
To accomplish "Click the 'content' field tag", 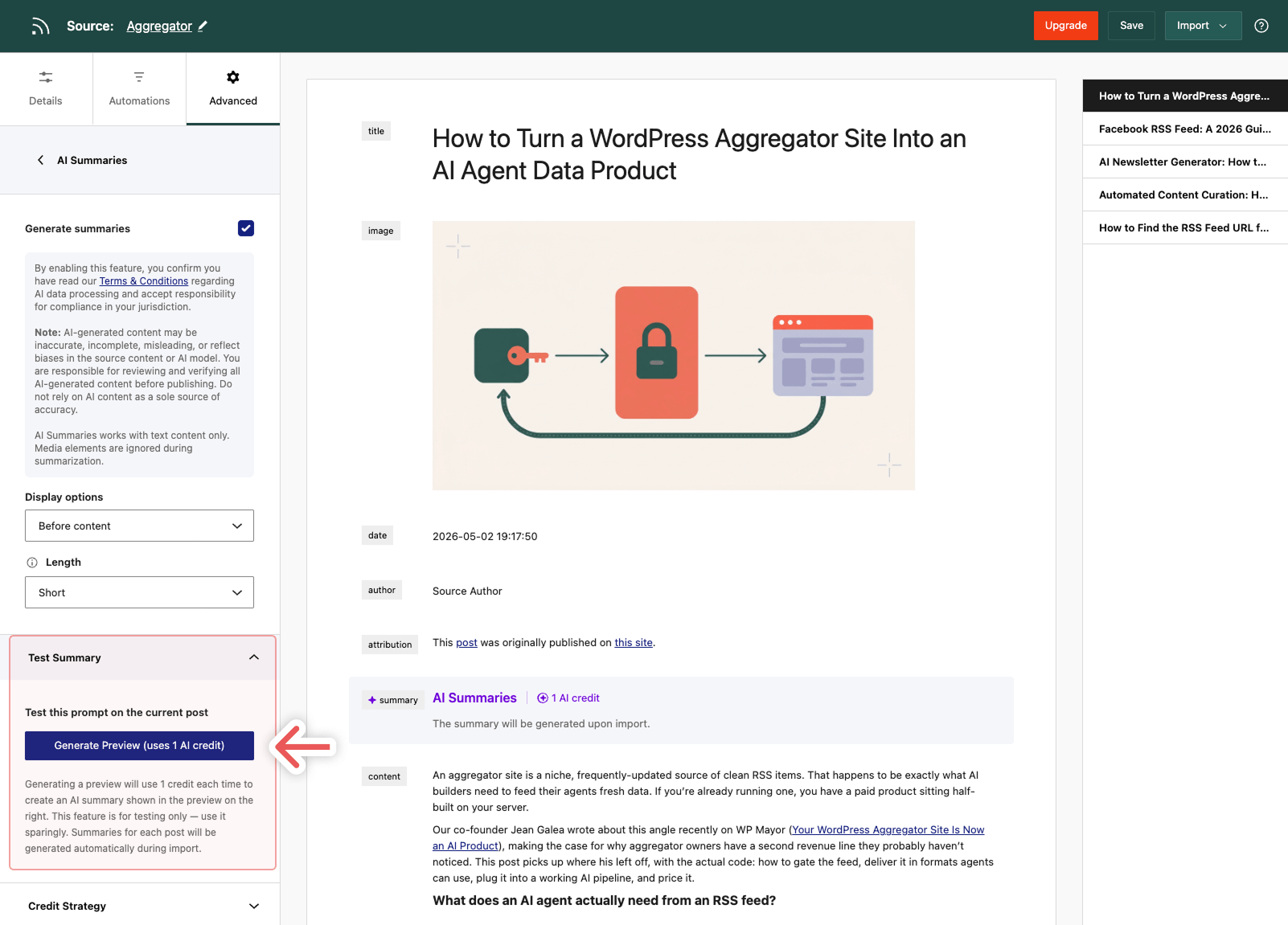I will [384, 776].
